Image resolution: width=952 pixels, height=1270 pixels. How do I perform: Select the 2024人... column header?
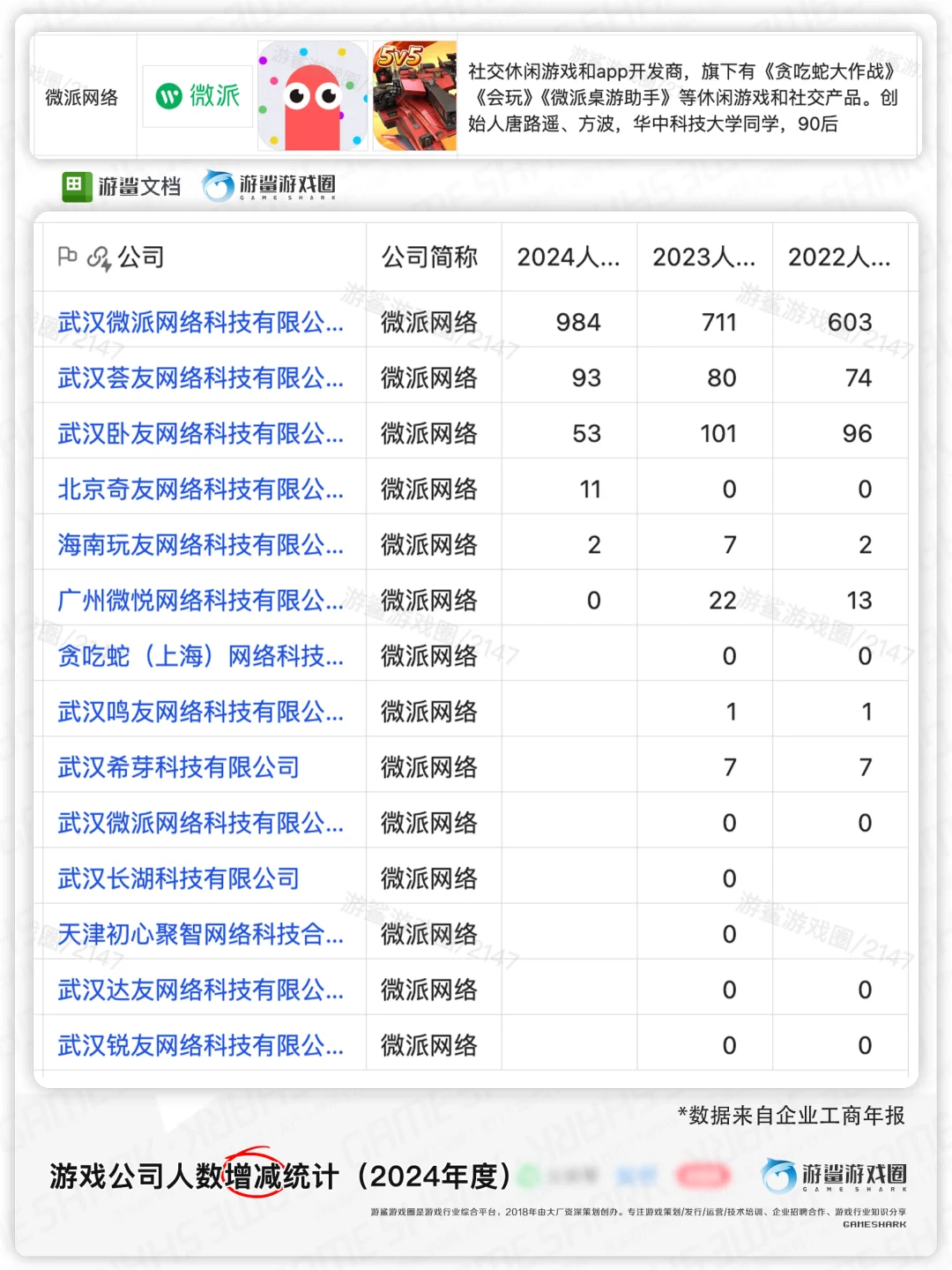(x=569, y=257)
